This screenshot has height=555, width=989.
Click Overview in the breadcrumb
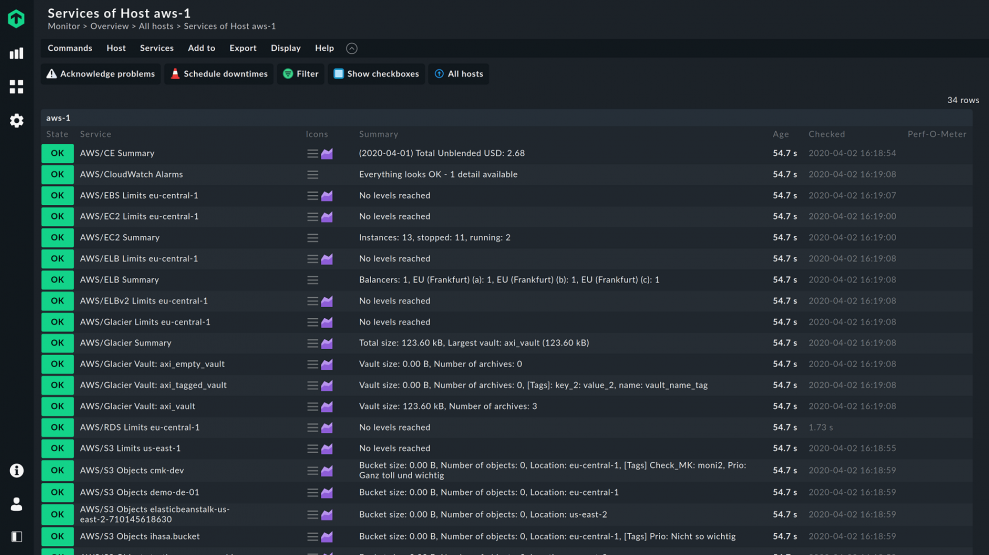[109, 26]
